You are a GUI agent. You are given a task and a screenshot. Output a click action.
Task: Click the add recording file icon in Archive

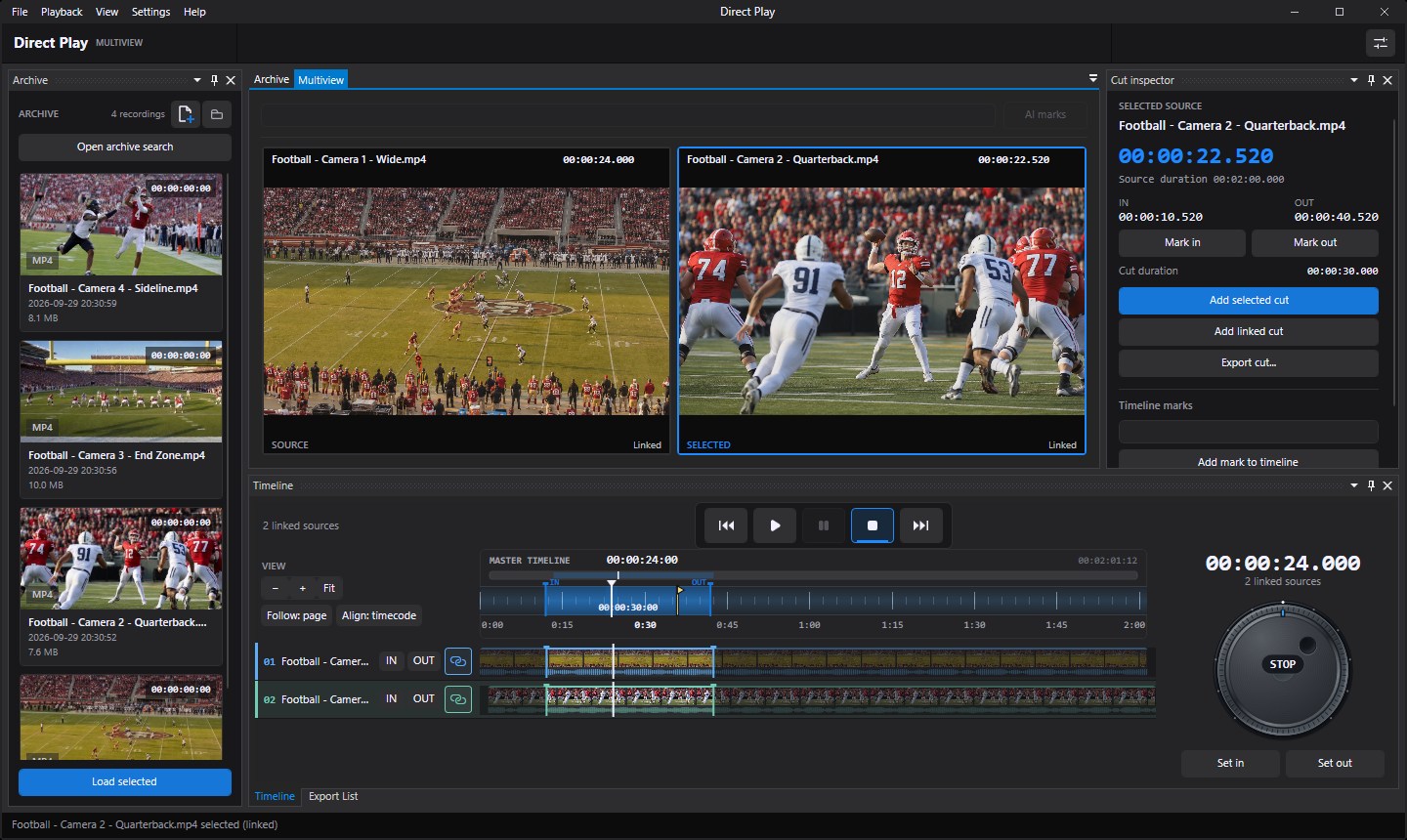point(186,114)
